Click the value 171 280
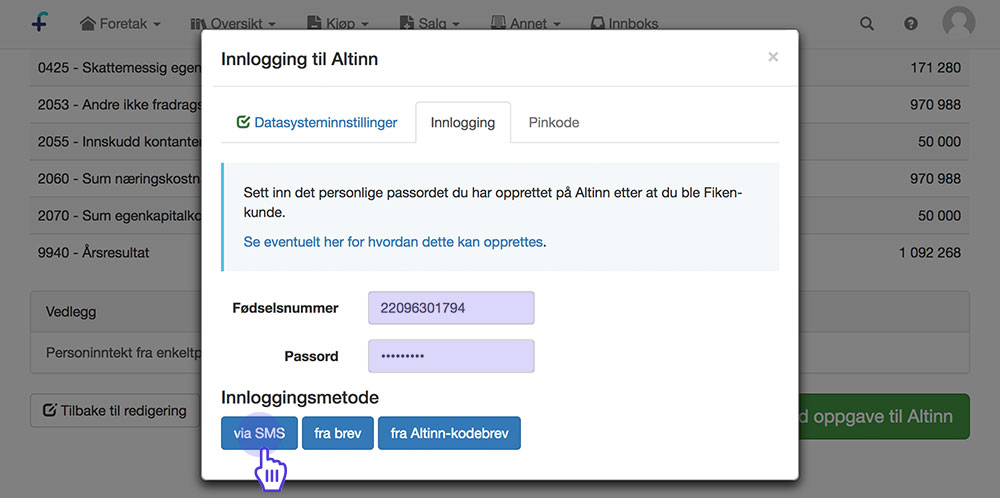This screenshot has width=1000, height=498. (936, 67)
